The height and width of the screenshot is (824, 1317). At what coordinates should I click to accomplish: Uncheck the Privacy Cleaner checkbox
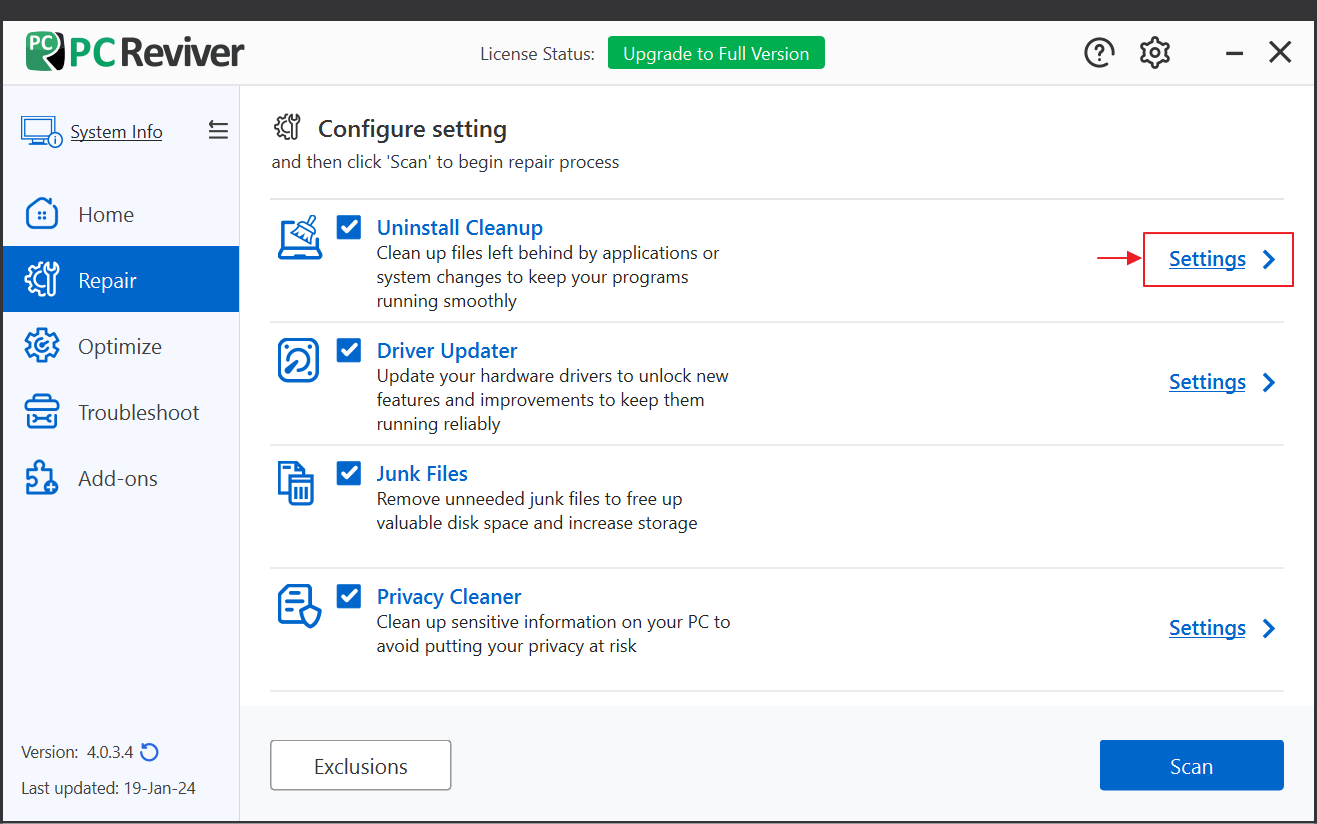(349, 596)
